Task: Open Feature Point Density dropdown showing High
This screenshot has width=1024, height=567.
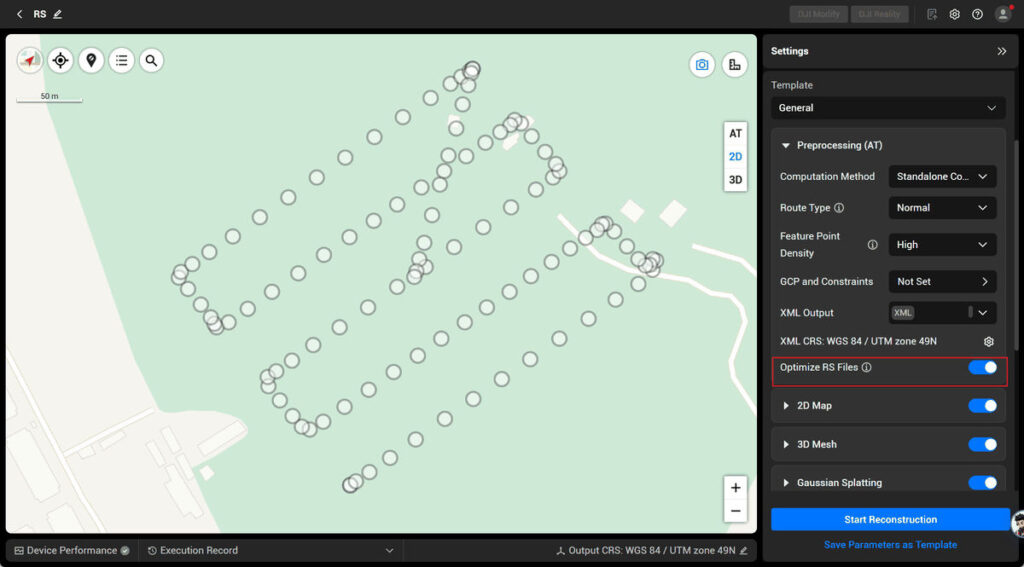Action: (x=942, y=245)
